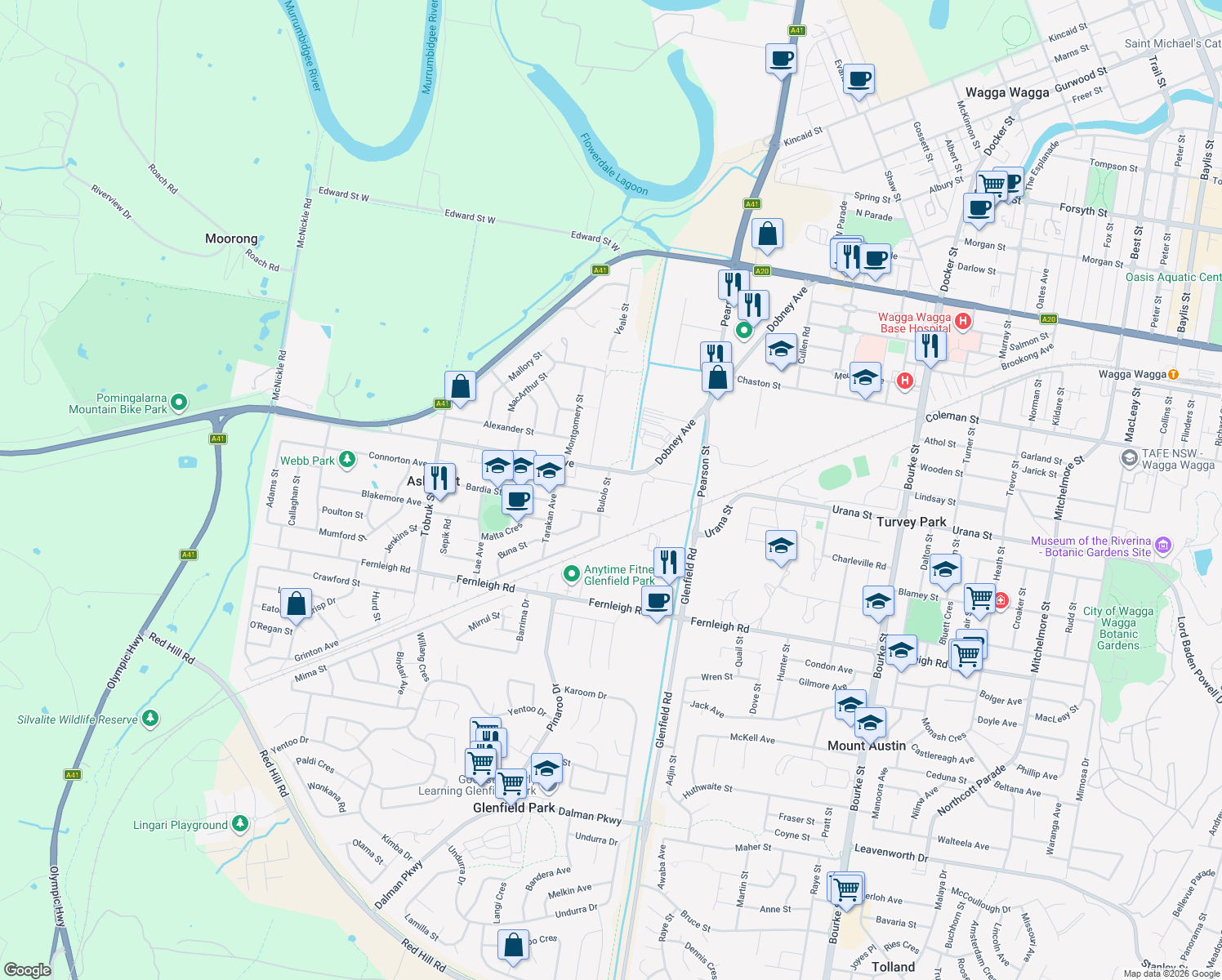Select the Turvey Park suburb label
Screen dimensions: 1222x980
click(911, 522)
